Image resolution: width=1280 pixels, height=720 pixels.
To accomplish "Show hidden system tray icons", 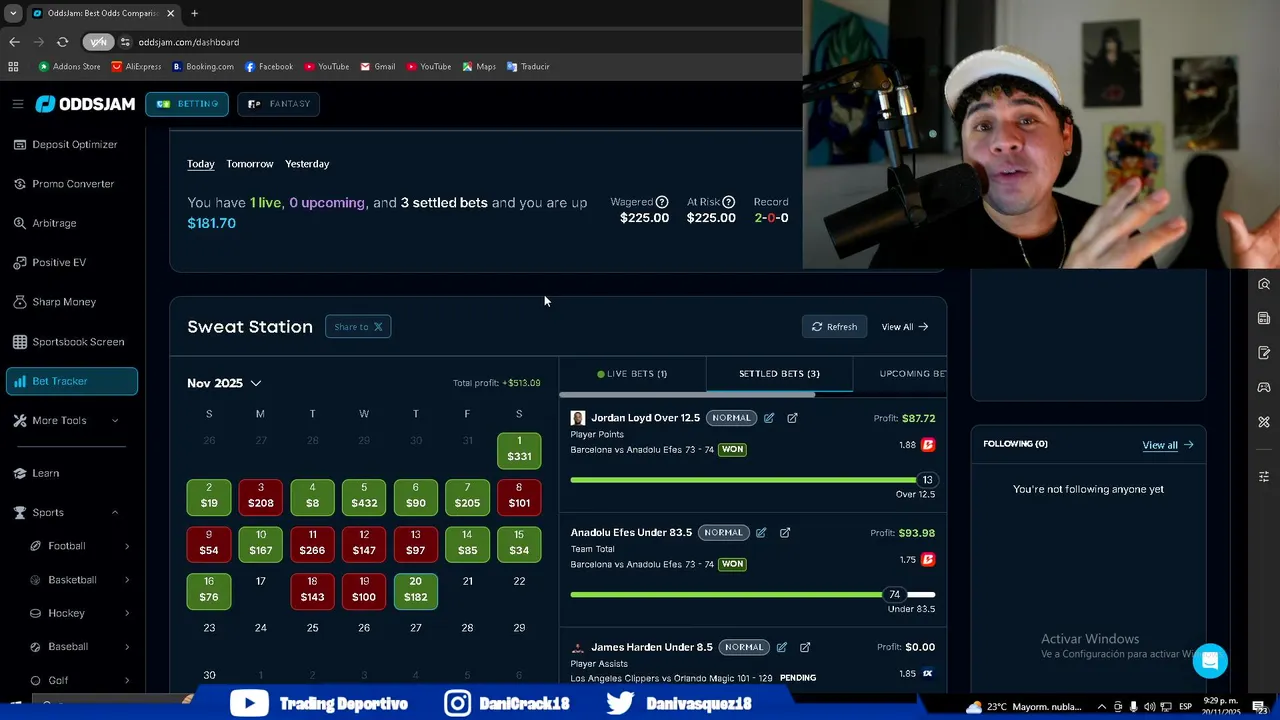I will tap(1104, 706).
